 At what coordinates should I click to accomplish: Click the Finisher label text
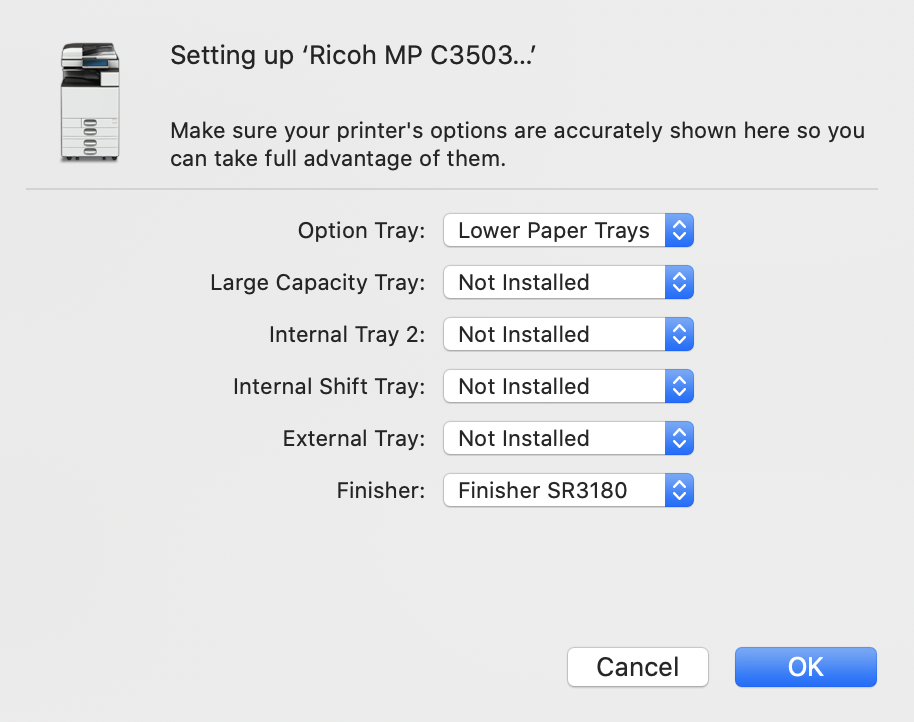point(380,490)
